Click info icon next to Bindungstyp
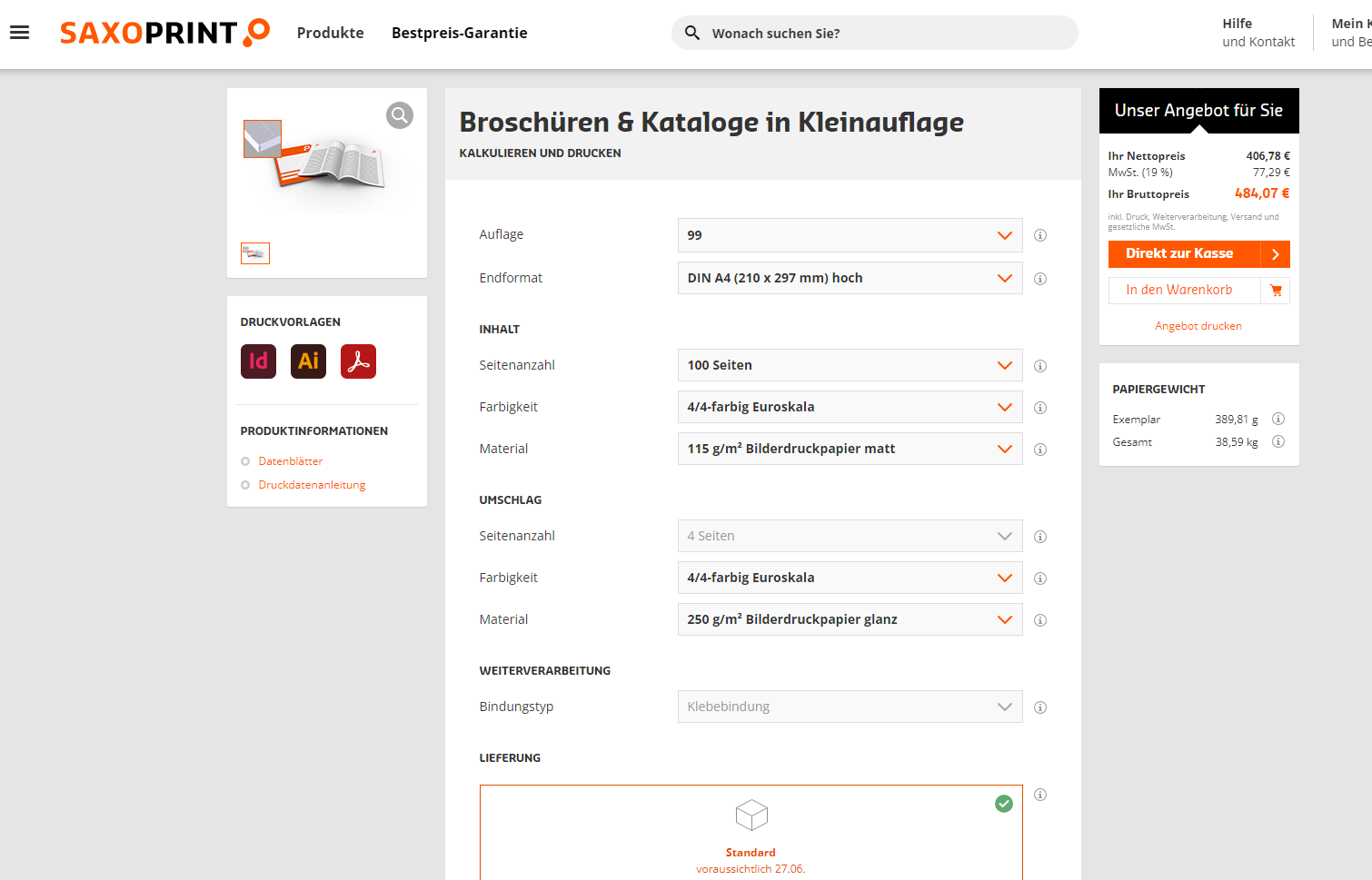 [x=1040, y=707]
